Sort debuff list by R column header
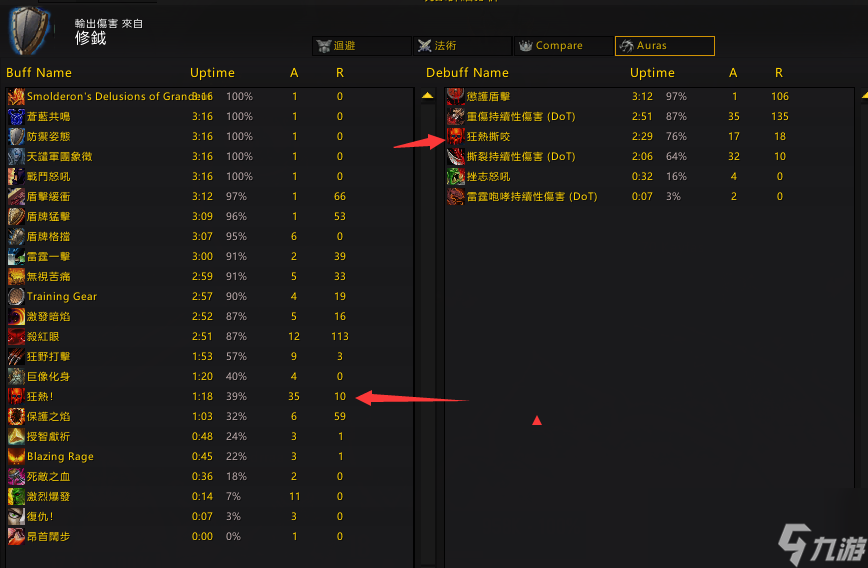 coord(779,73)
